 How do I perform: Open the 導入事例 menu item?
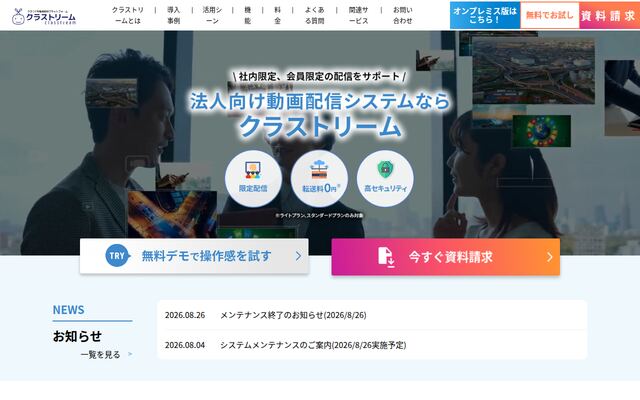[x=173, y=15]
